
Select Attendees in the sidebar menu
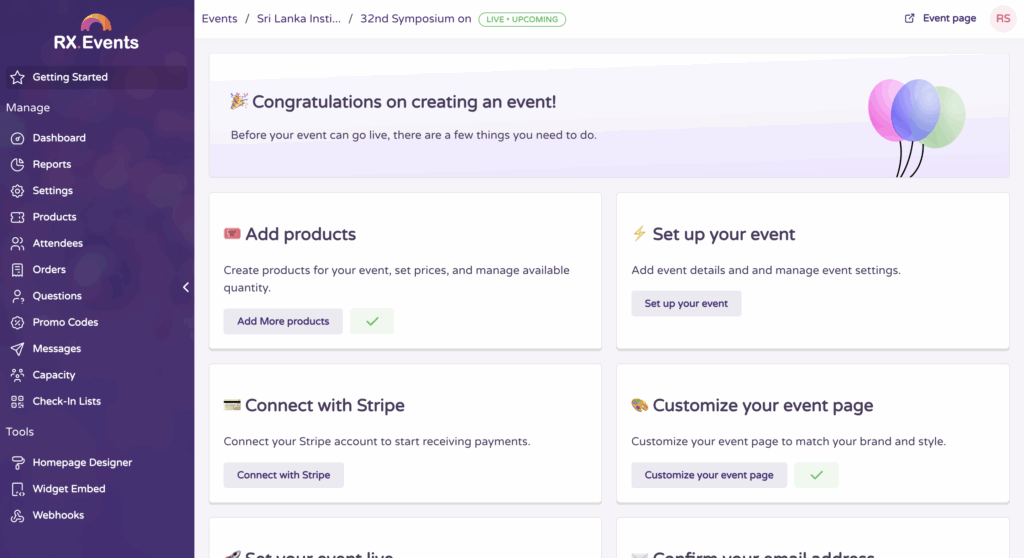(57, 243)
